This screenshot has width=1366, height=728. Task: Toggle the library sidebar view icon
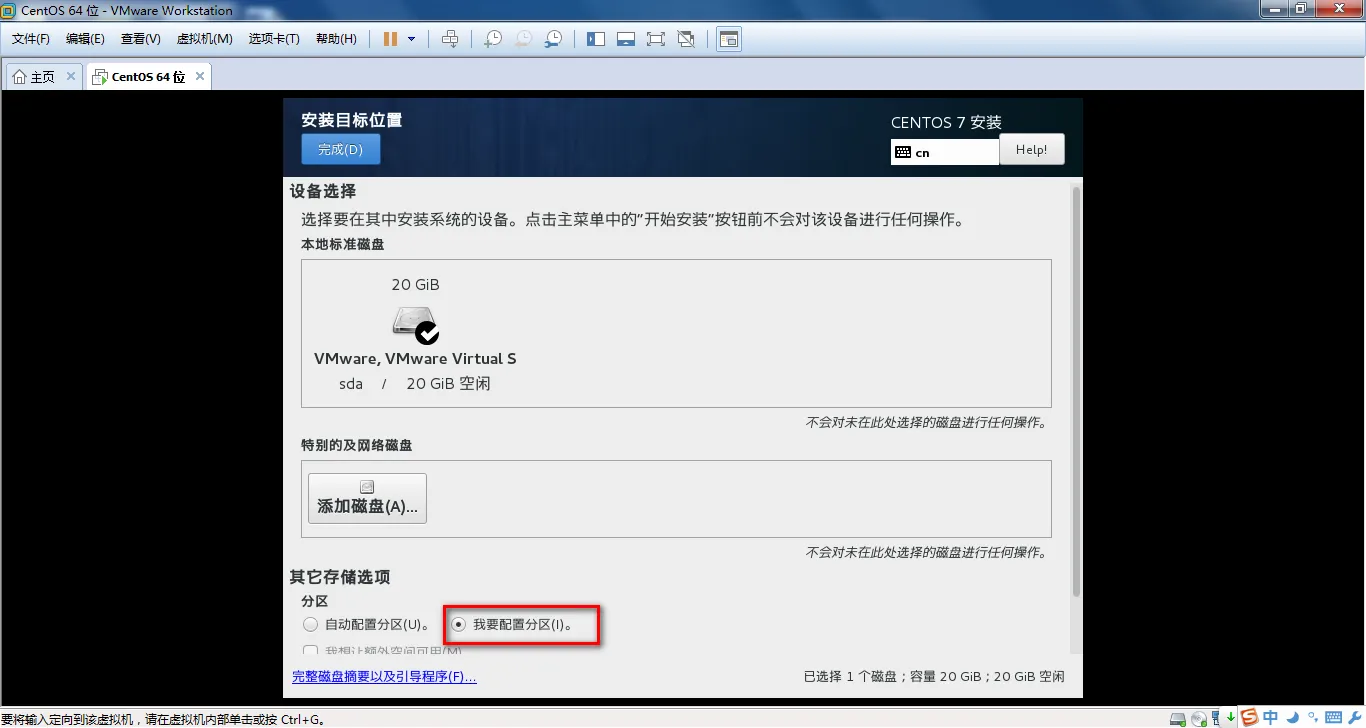point(596,39)
